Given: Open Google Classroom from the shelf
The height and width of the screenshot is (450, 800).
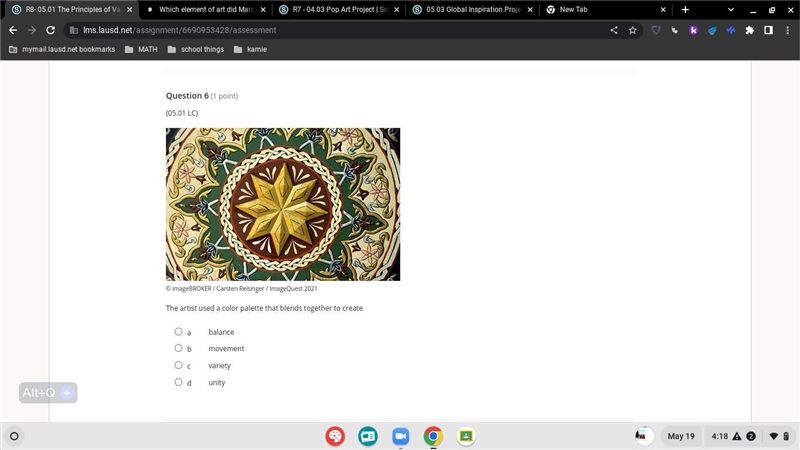Looking at the screenshot, I should tap(466, 436).
